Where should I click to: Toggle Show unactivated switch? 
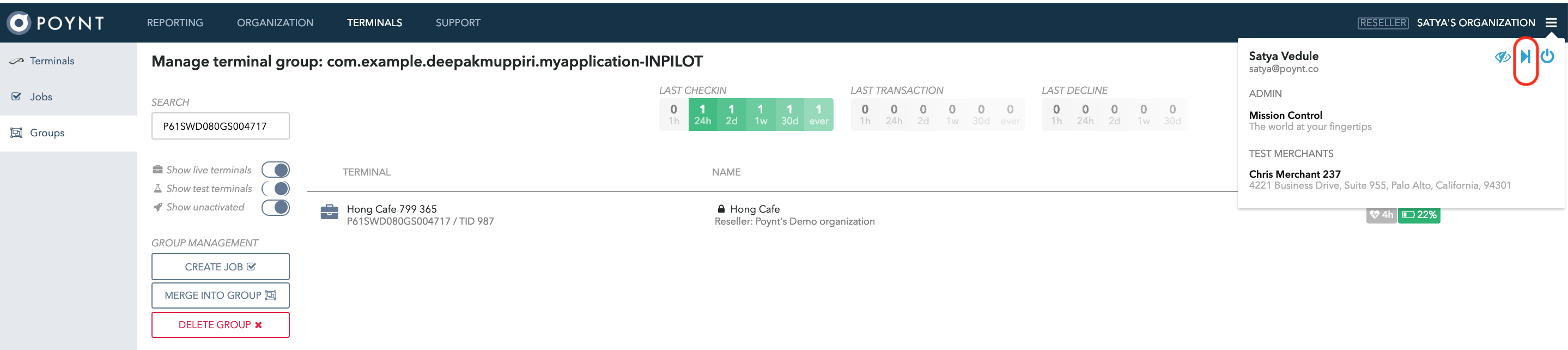tap(276, 208)
